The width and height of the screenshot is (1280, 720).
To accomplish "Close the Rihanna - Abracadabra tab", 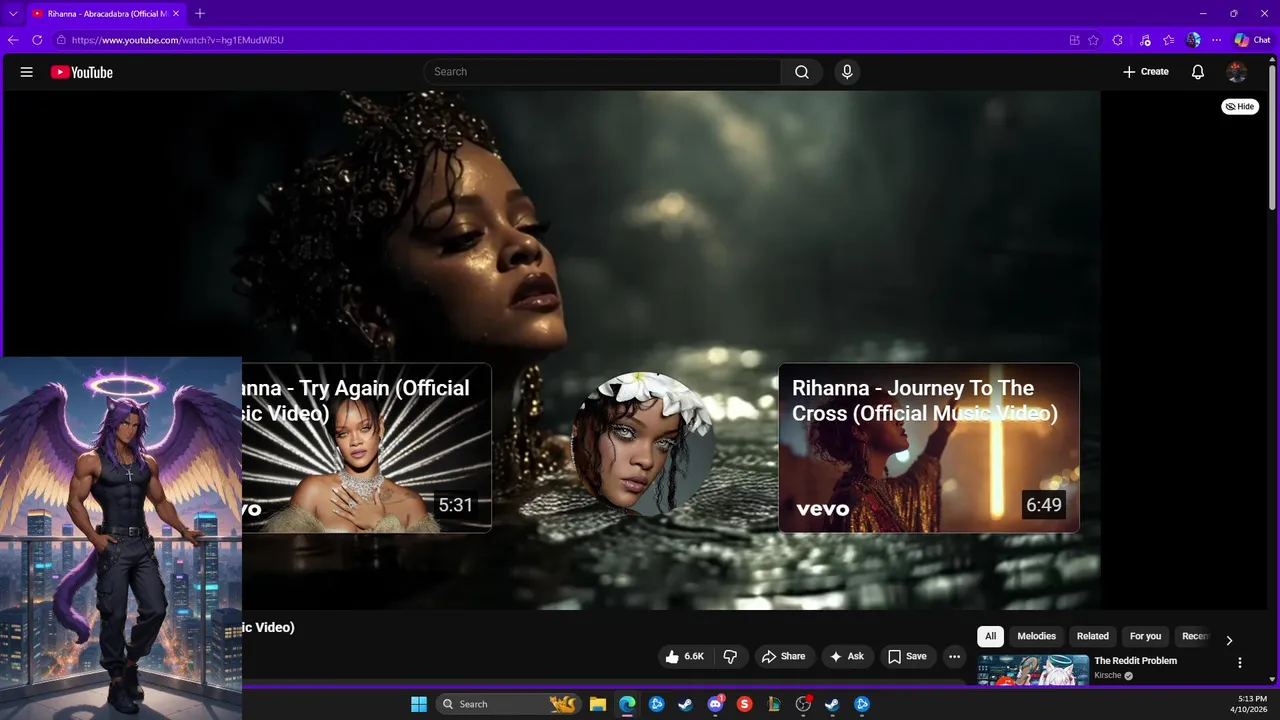I will click(x=176, y=13).
